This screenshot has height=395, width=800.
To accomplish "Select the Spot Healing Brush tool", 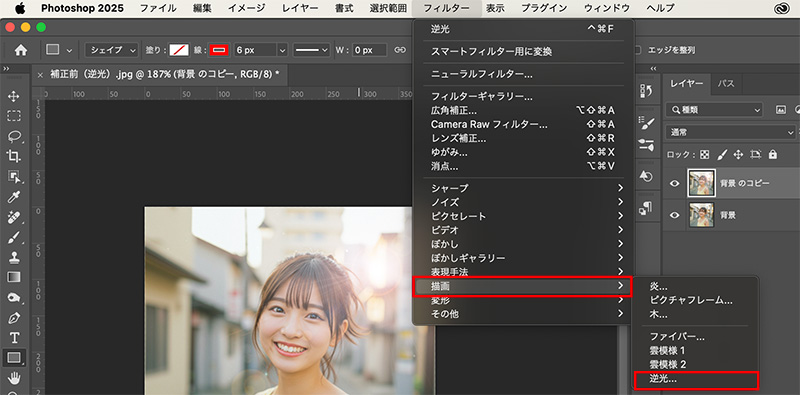I will tap(14, 218).
